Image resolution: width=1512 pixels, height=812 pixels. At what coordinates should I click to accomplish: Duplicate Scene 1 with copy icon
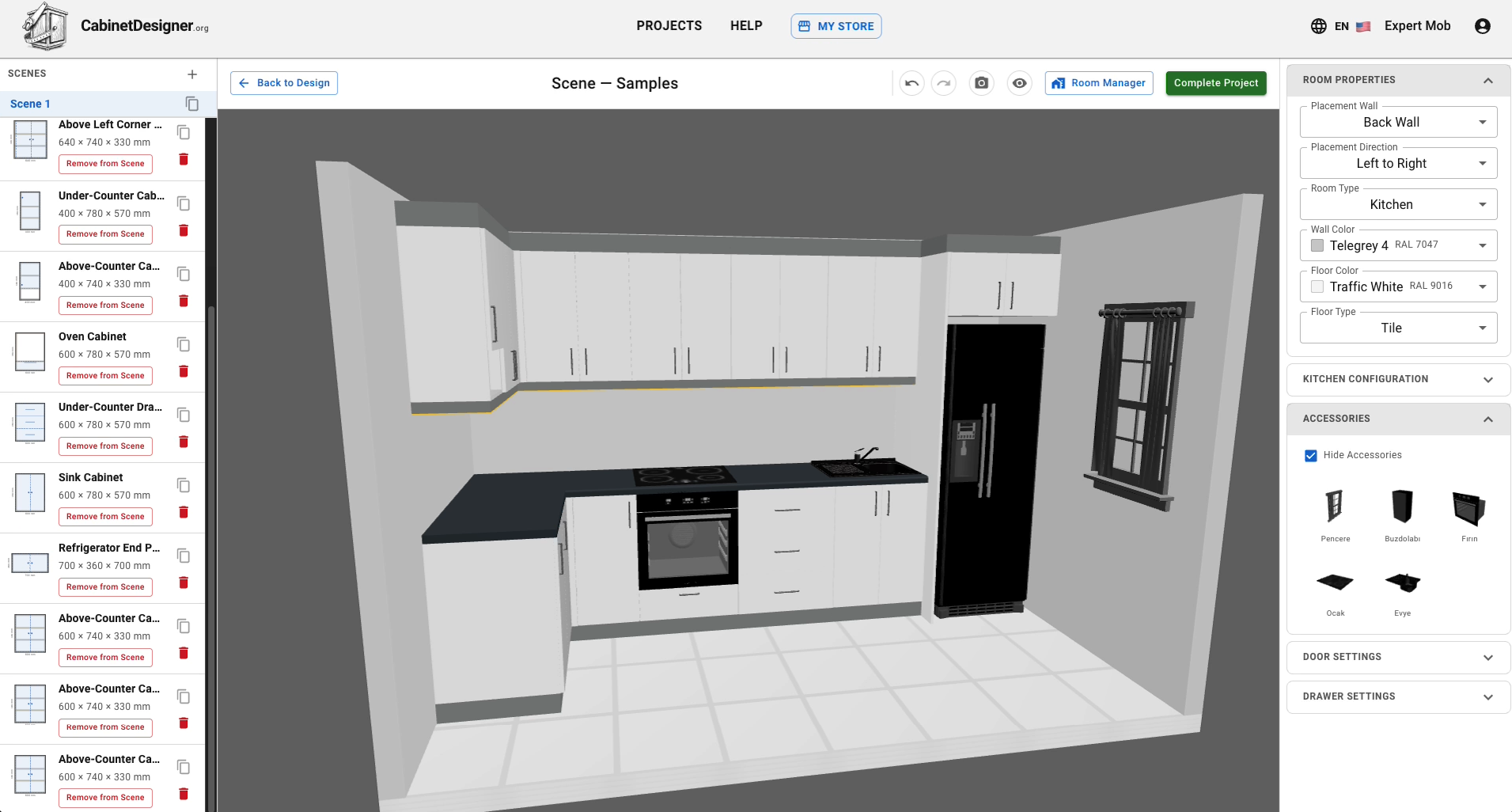pyautogui.click(x=192, y=104)
